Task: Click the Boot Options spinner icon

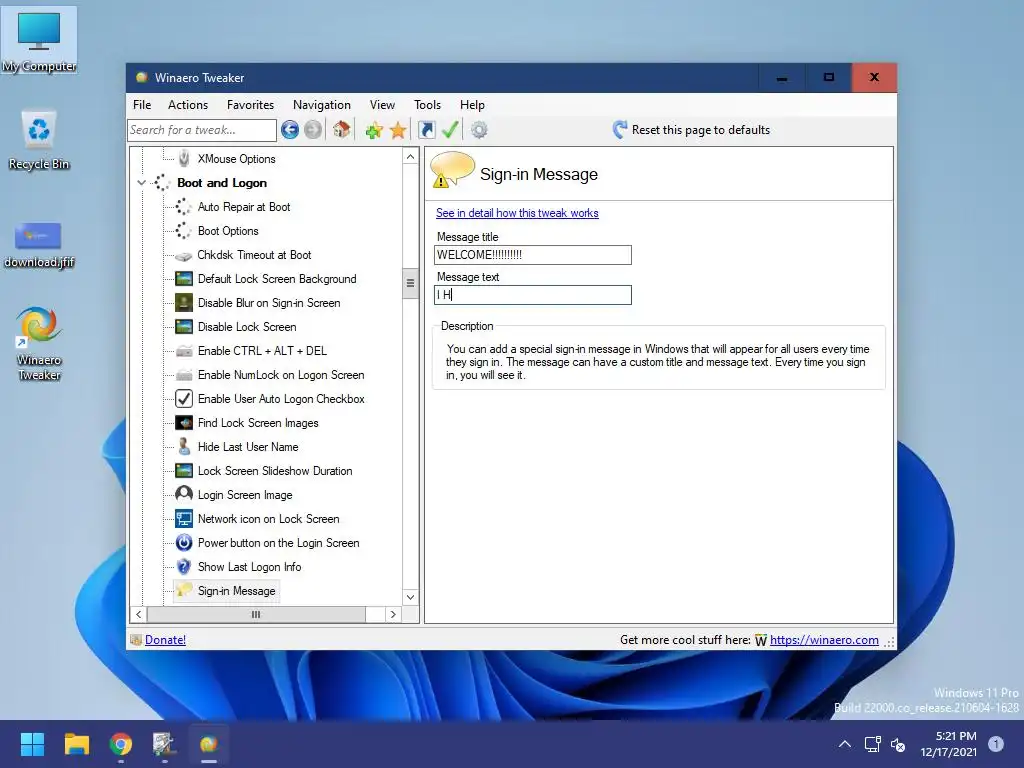Action: [184, 231]
